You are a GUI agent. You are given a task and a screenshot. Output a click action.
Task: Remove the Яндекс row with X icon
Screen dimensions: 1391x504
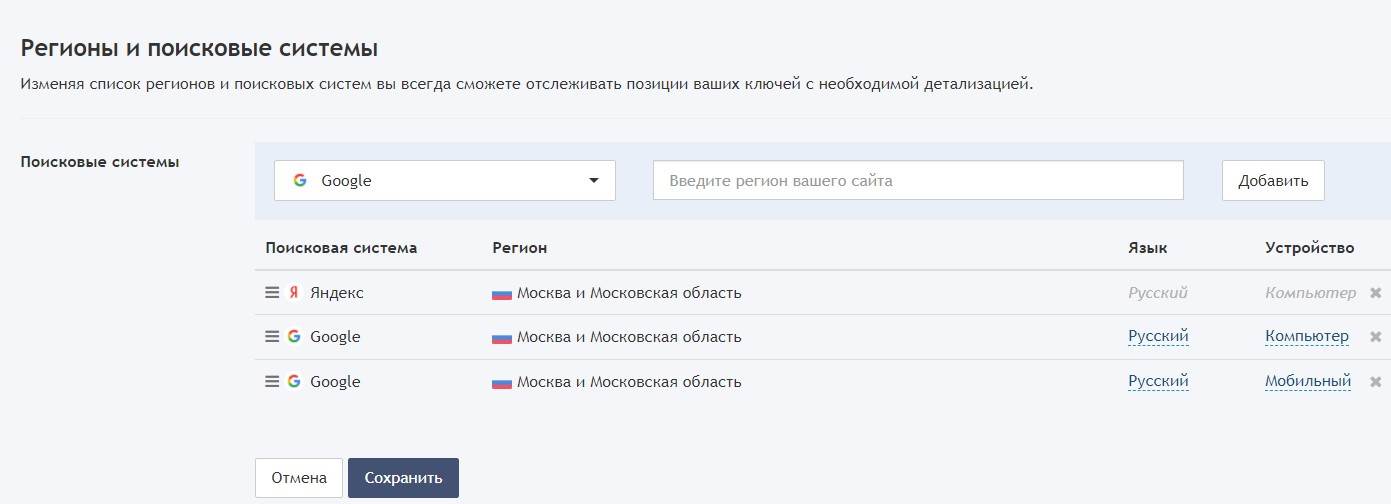coord(1375,294)
